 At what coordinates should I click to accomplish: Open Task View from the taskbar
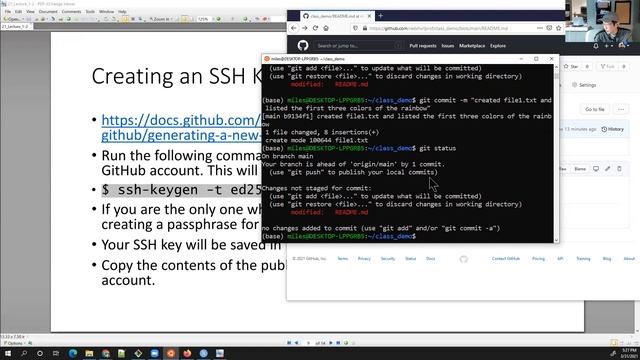(56, 353)
